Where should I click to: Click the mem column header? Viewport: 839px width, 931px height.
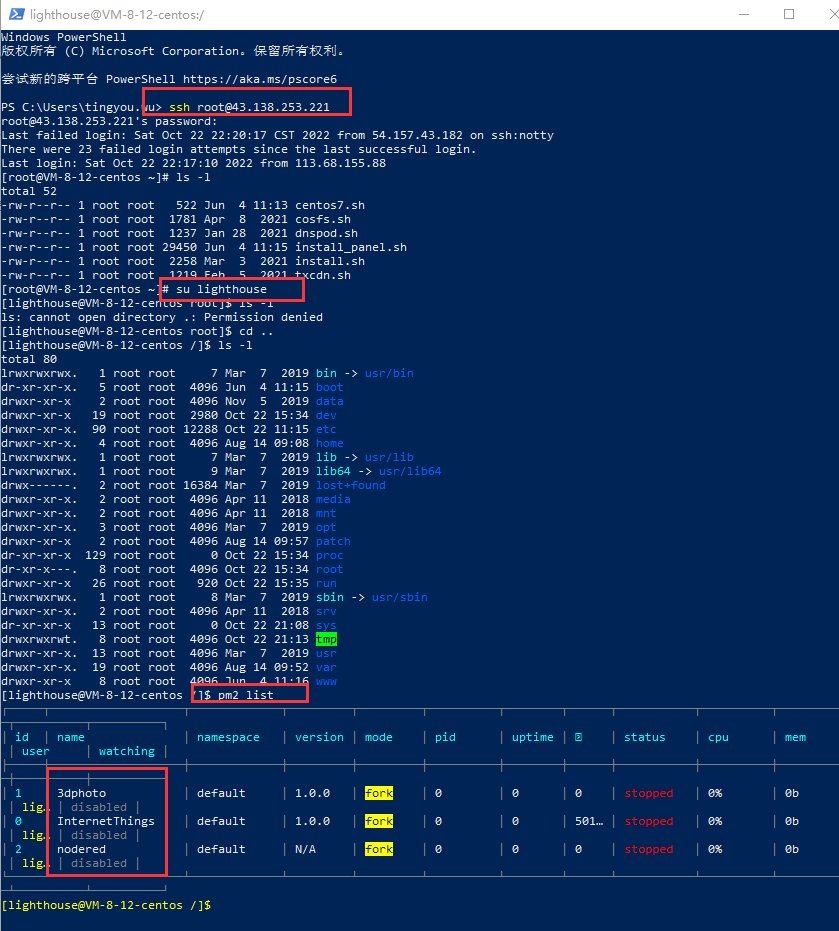point(795,737)
